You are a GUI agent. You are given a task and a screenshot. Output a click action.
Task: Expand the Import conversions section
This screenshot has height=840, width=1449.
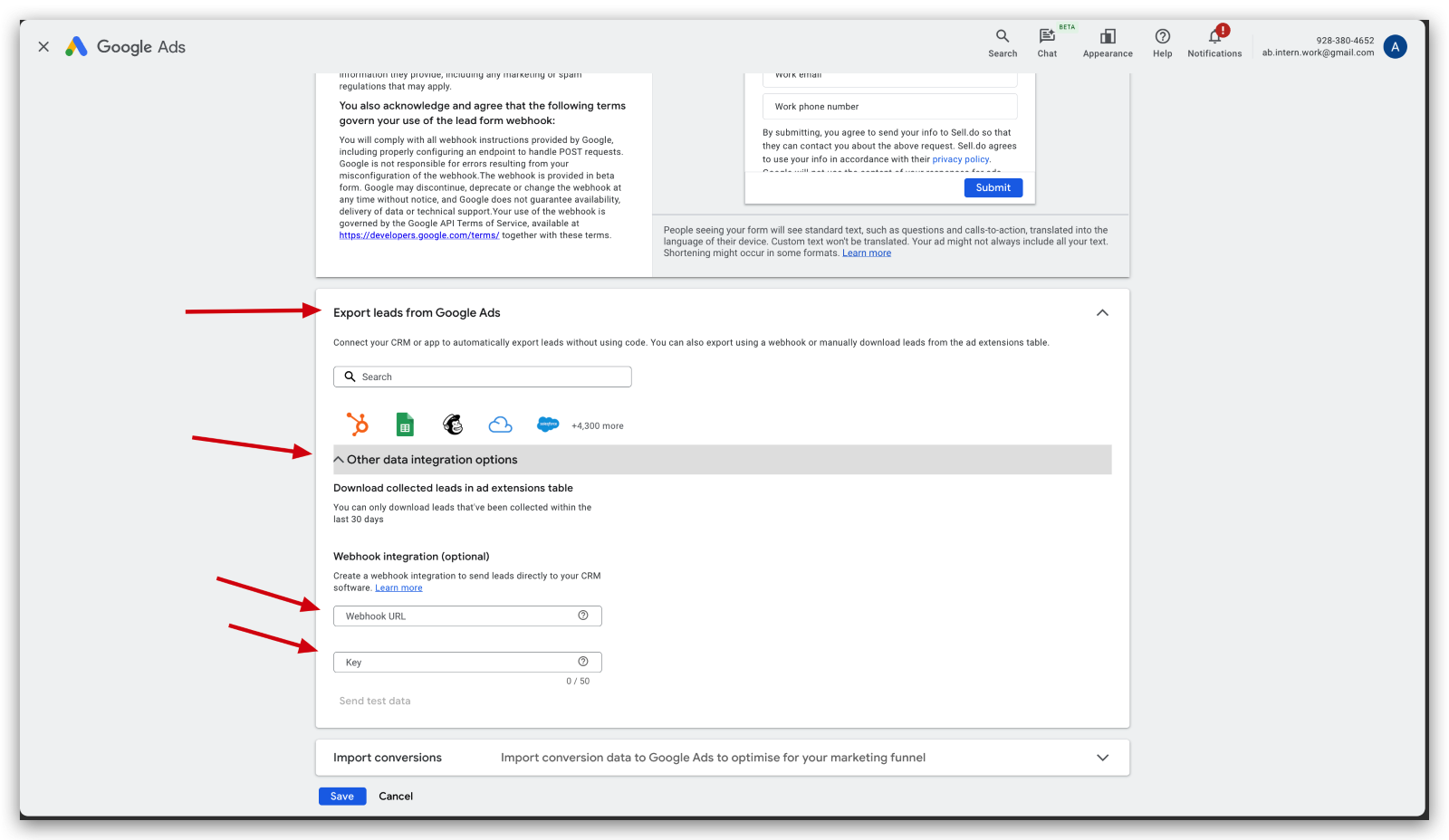[x=1102, y=758]
